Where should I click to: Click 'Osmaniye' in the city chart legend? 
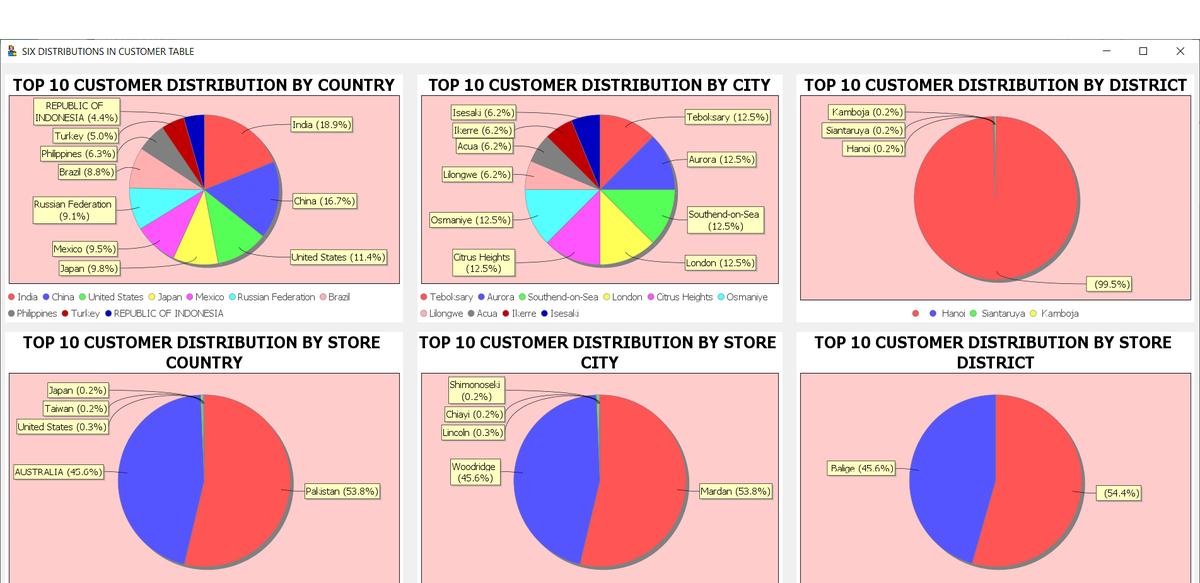746,297
